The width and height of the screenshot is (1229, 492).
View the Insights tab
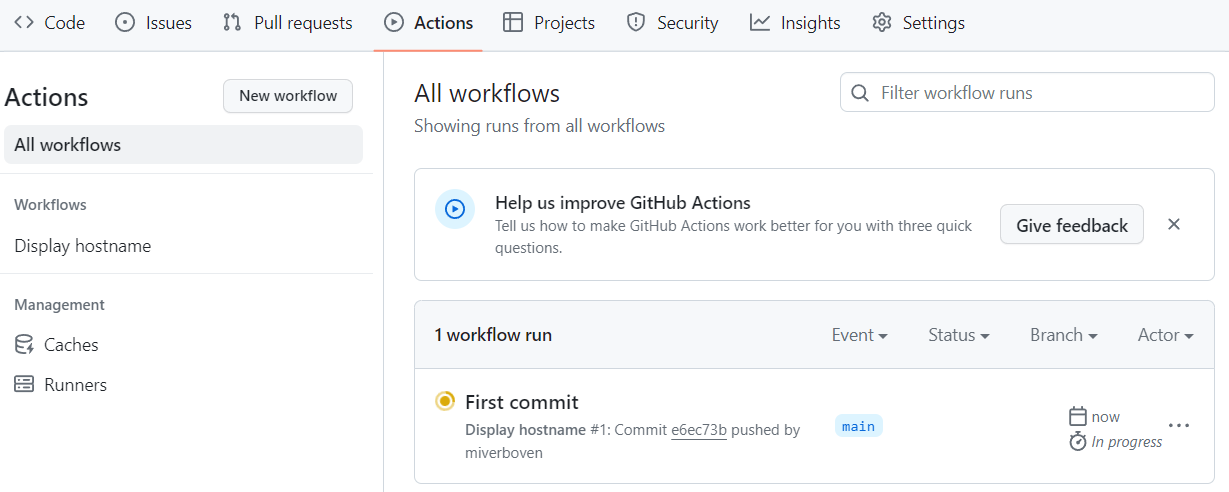click(795, 22)
